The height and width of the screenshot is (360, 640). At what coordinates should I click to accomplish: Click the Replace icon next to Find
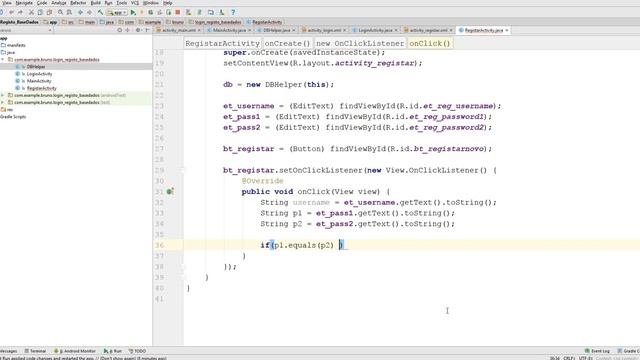tap(69, 13)
